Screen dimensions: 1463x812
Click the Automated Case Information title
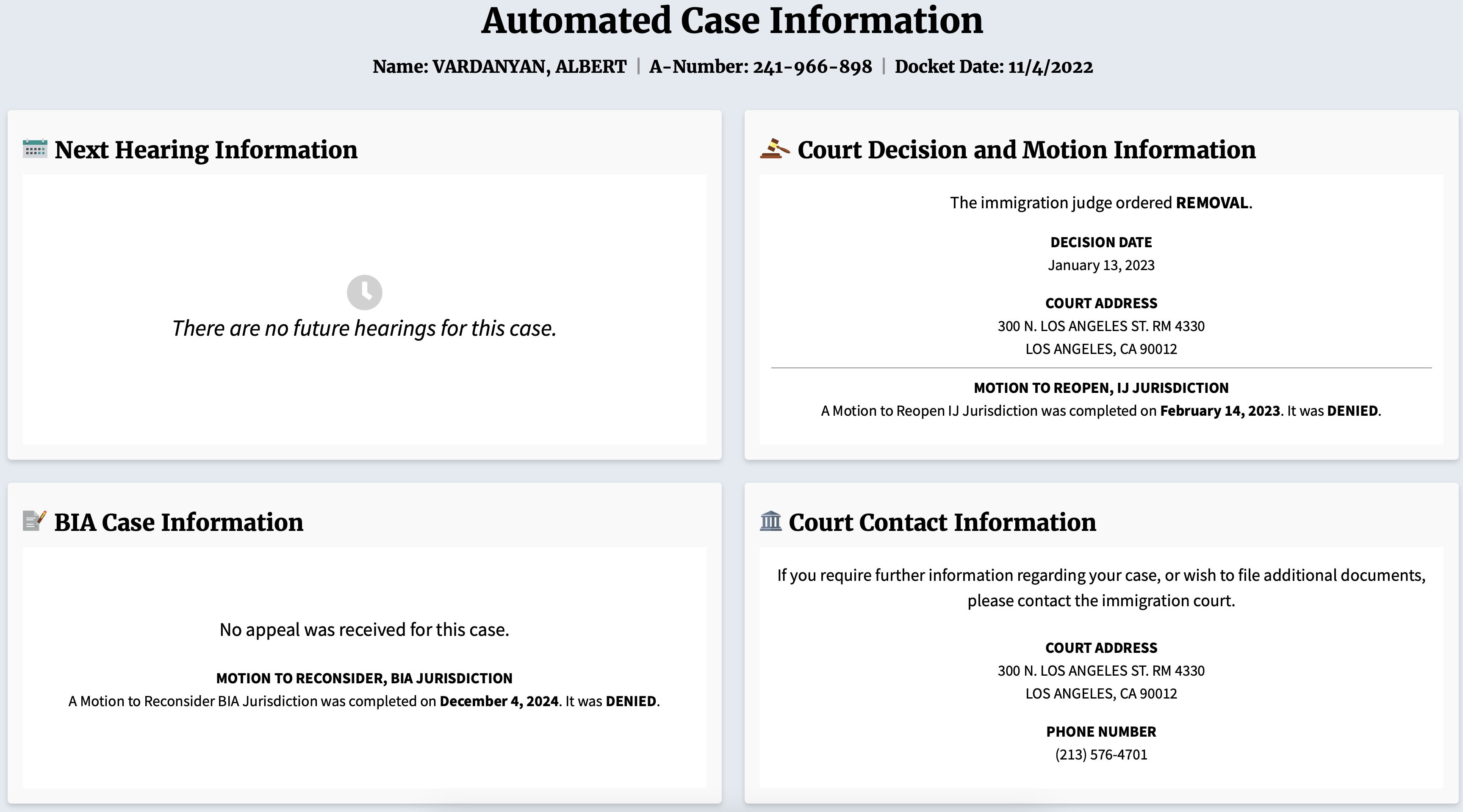point(731,20)
